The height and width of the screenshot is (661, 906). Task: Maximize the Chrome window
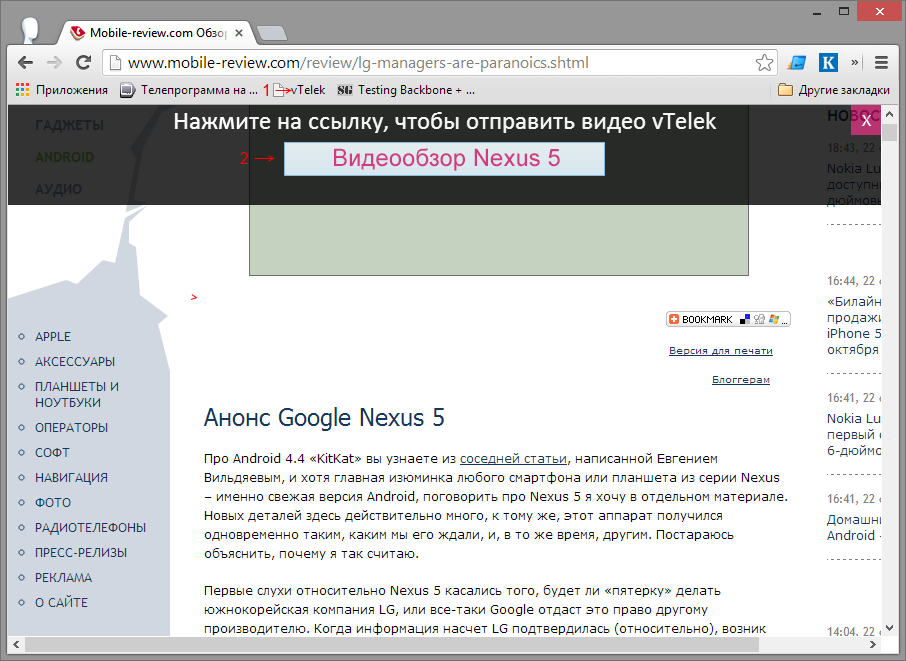tap(844, 12)
